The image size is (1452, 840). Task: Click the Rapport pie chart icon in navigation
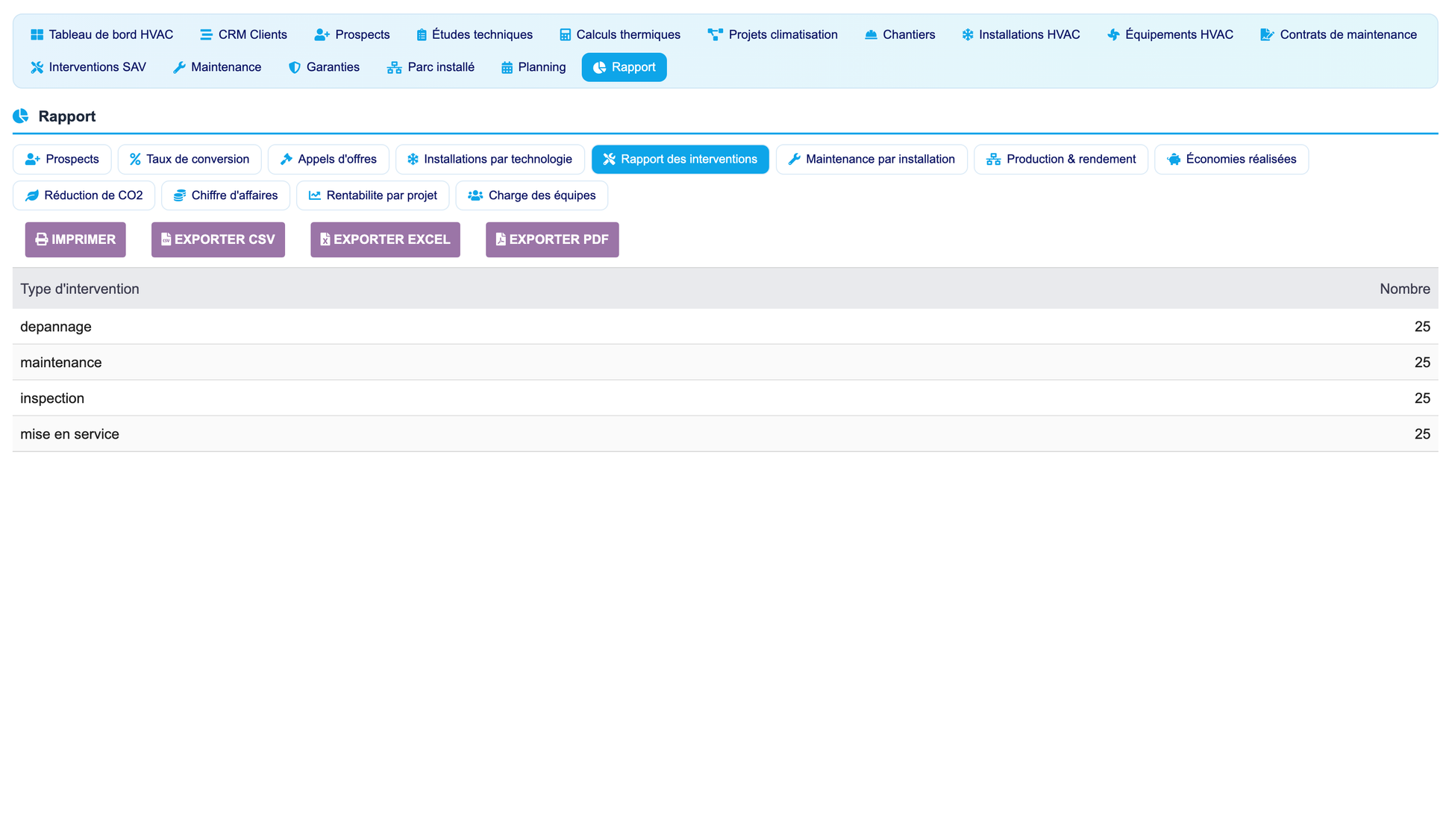tap(599, 68)
